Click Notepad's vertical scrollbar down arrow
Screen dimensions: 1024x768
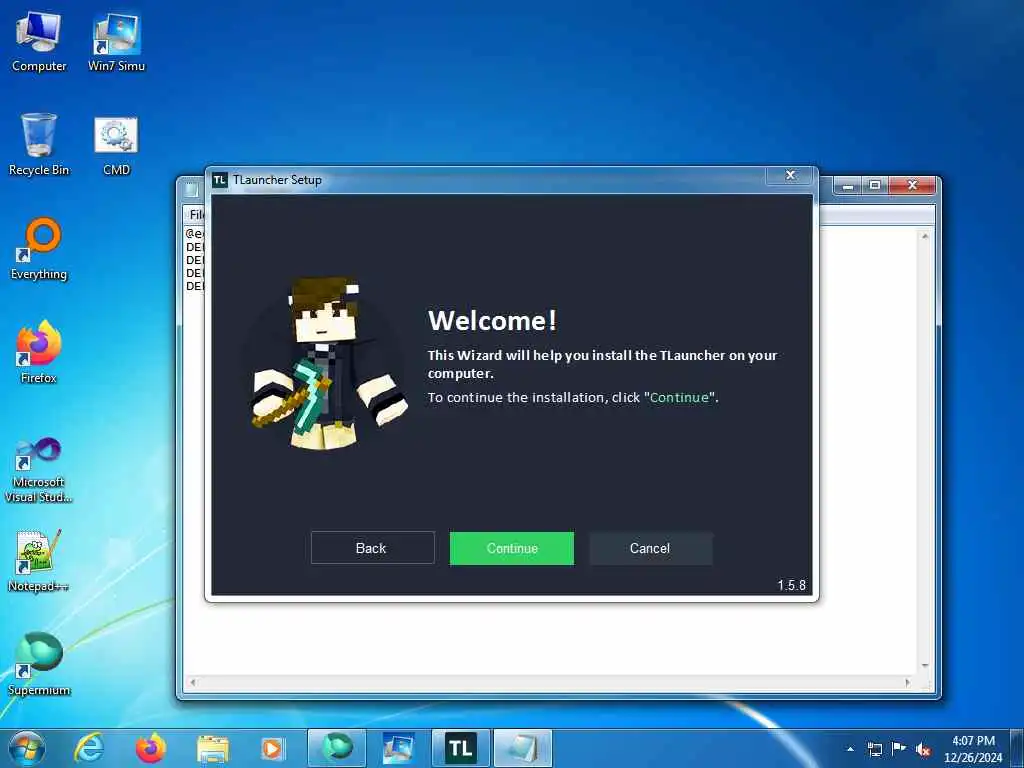pos(925,665)
